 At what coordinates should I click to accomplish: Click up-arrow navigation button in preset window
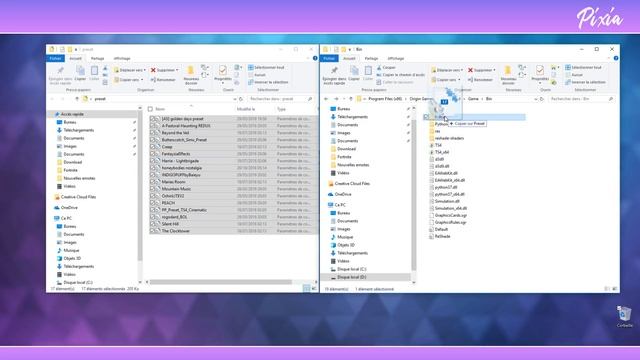point(77,99)
